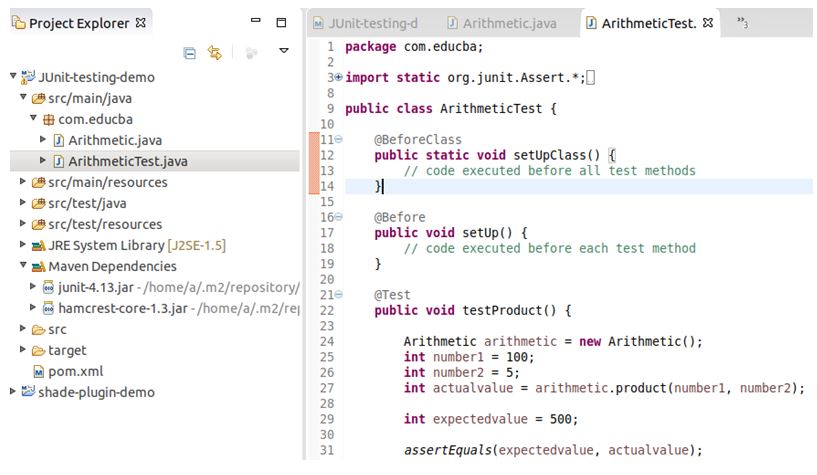Image resolution: width=817 pixels, height=475 pixels.
Task: Click the collapsed import placeholder box on line 3
Action: pyautogui.click(x=590, y=78)
